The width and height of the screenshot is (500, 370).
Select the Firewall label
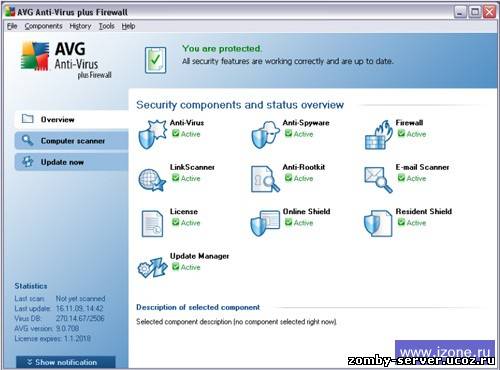[x=409, y=123]
